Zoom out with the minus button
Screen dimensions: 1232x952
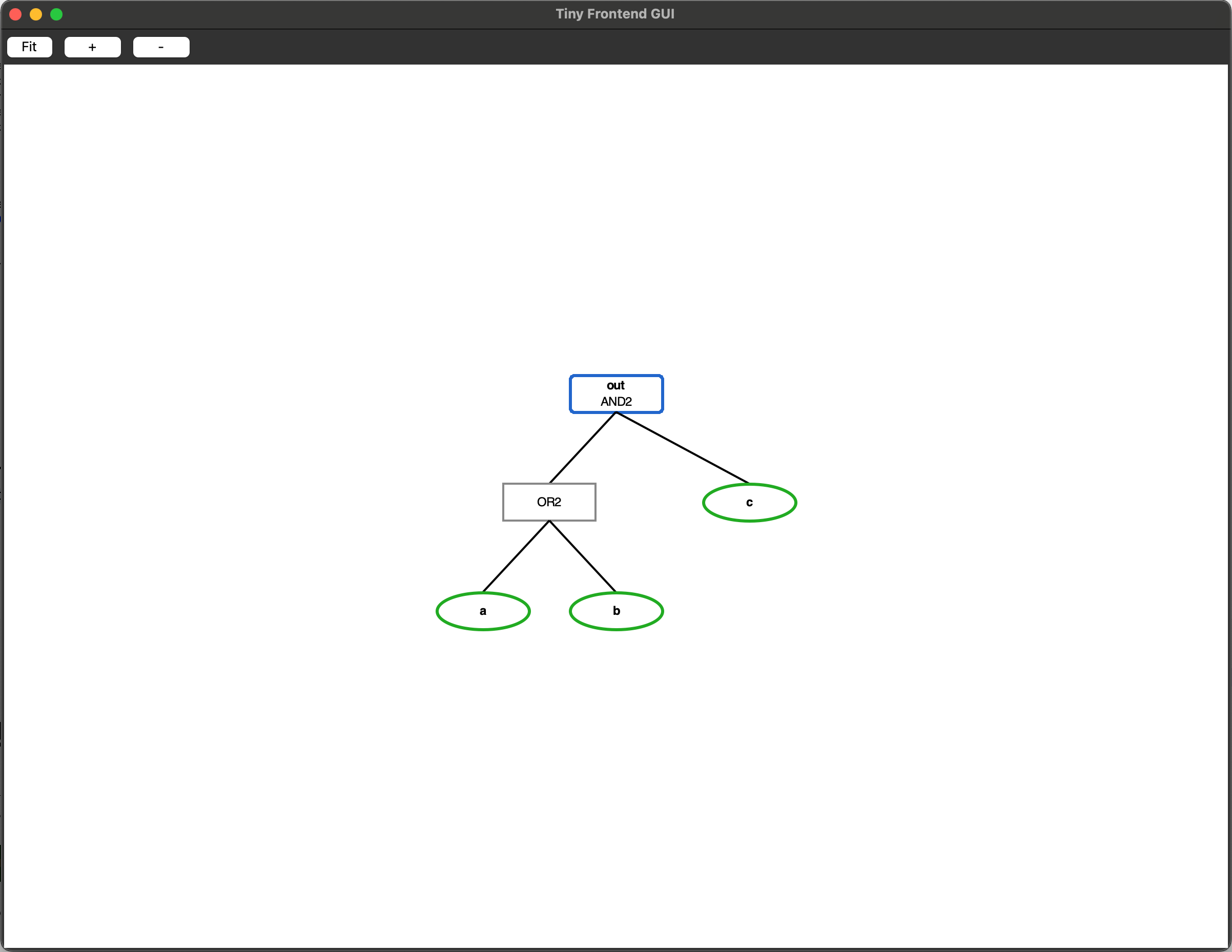(x=161, y=47)
